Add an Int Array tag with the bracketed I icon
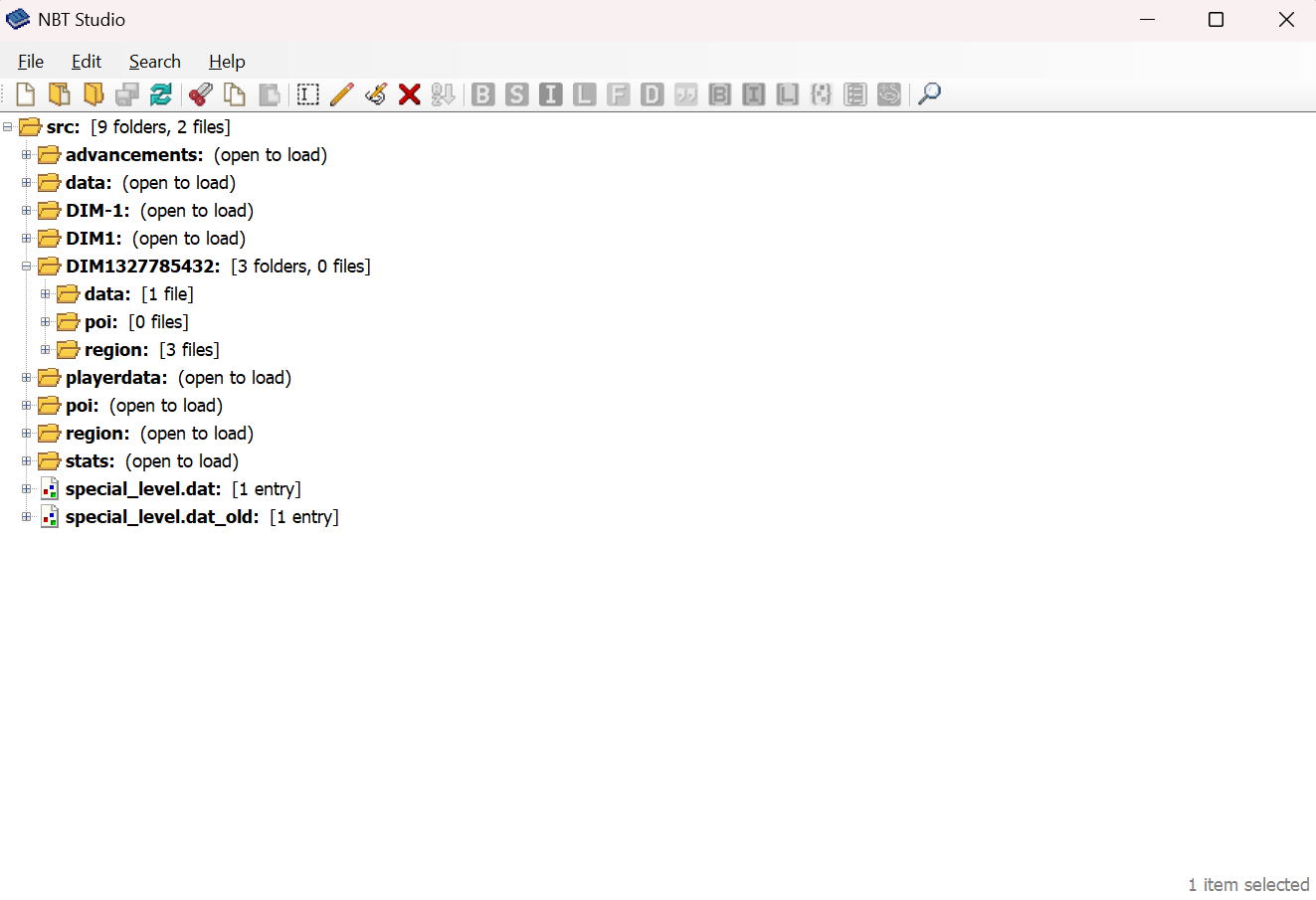 [x=754, y=94]
